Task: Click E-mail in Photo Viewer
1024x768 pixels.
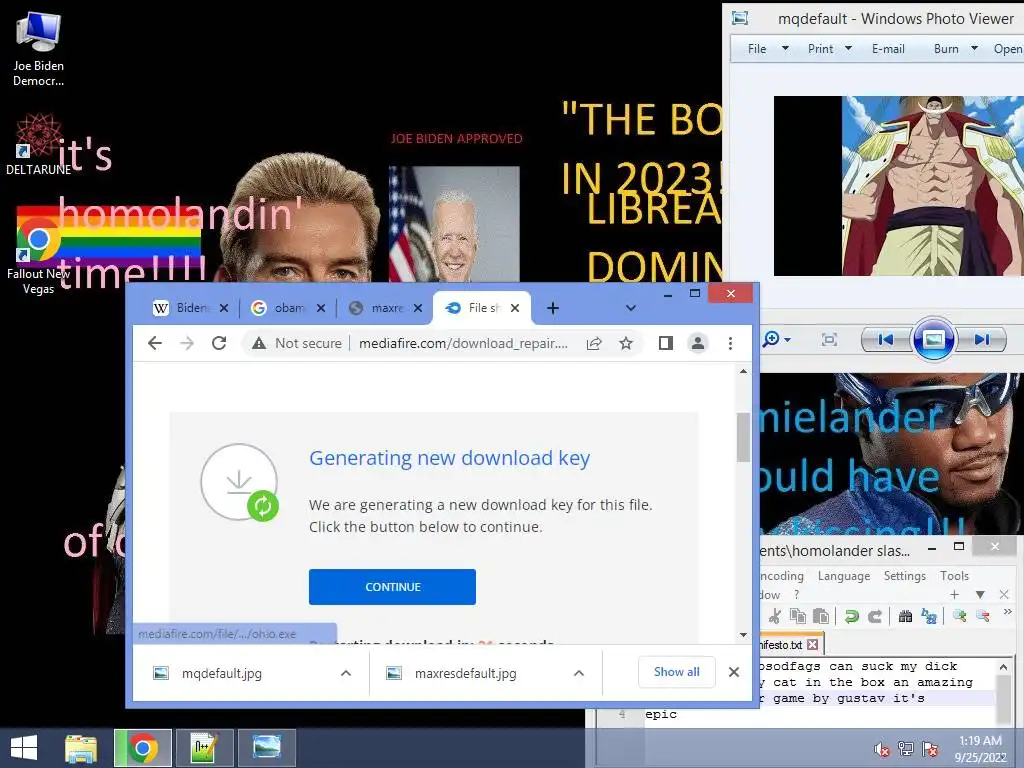Action: click(x=888, y=49)
